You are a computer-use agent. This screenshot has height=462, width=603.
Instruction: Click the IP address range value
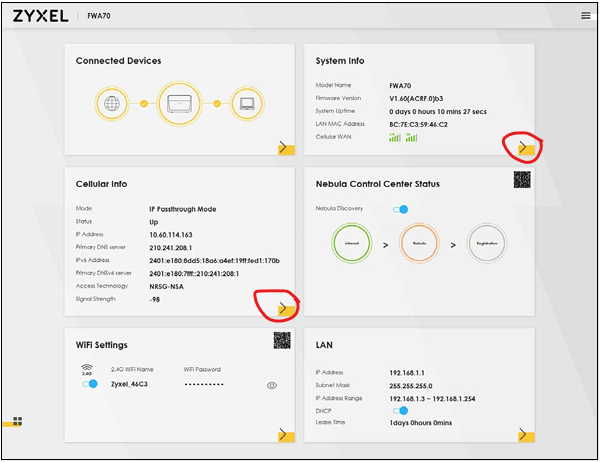(x=432, y=399)
